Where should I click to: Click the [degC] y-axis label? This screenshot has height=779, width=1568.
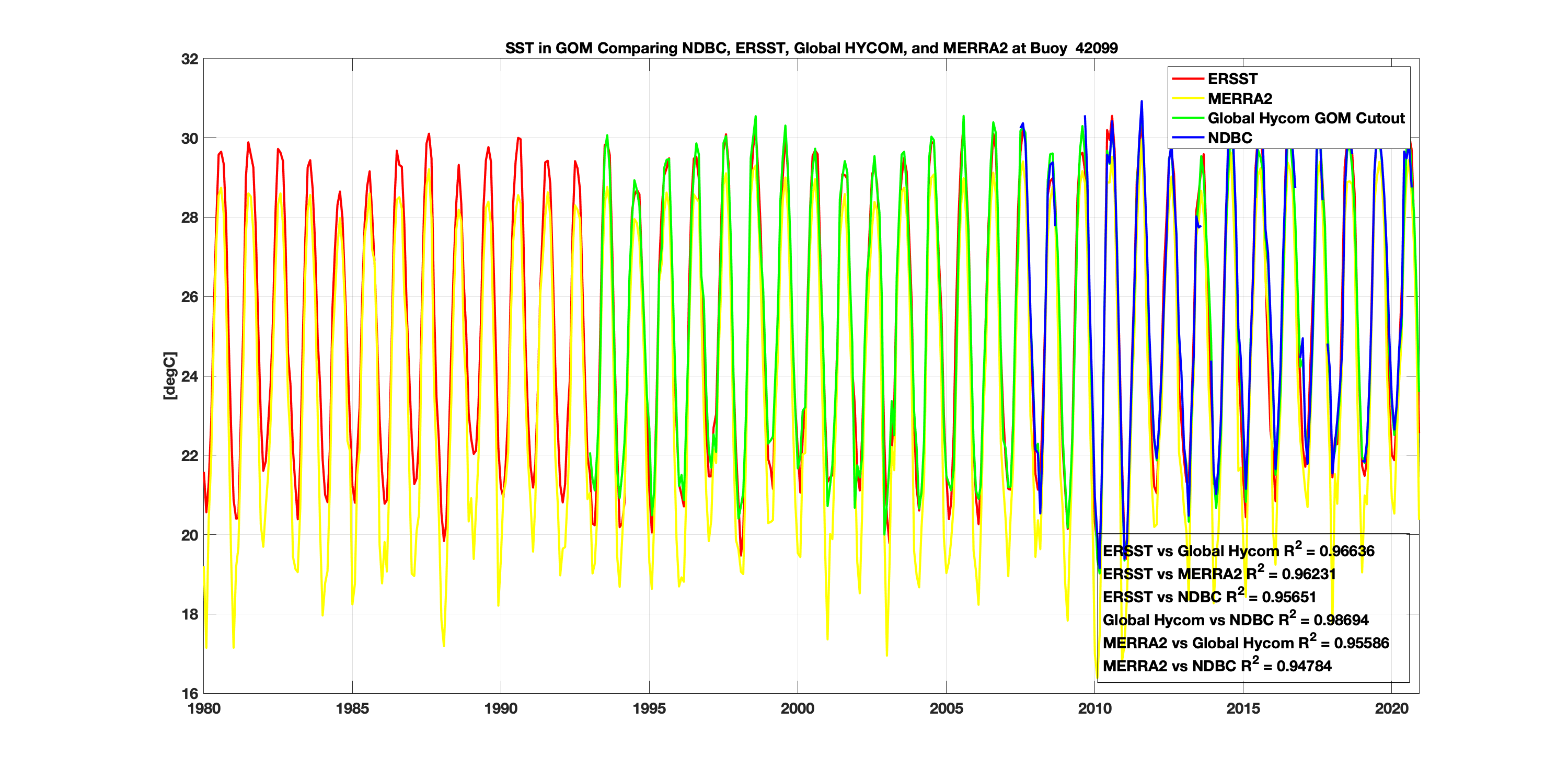coord(170,376)
